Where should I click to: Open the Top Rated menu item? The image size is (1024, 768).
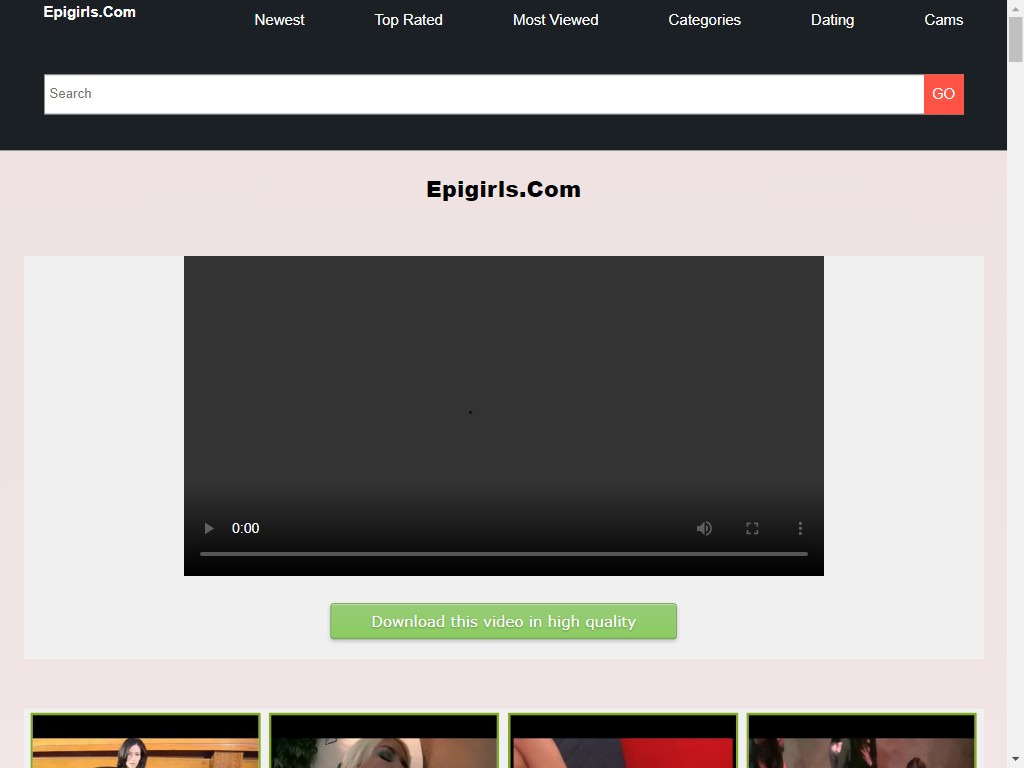(408, 20)
